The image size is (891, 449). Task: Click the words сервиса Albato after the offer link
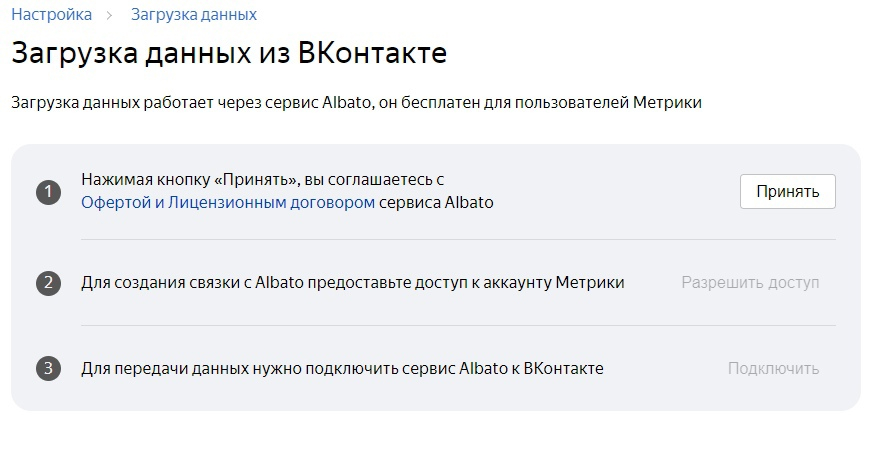point(436,202)
